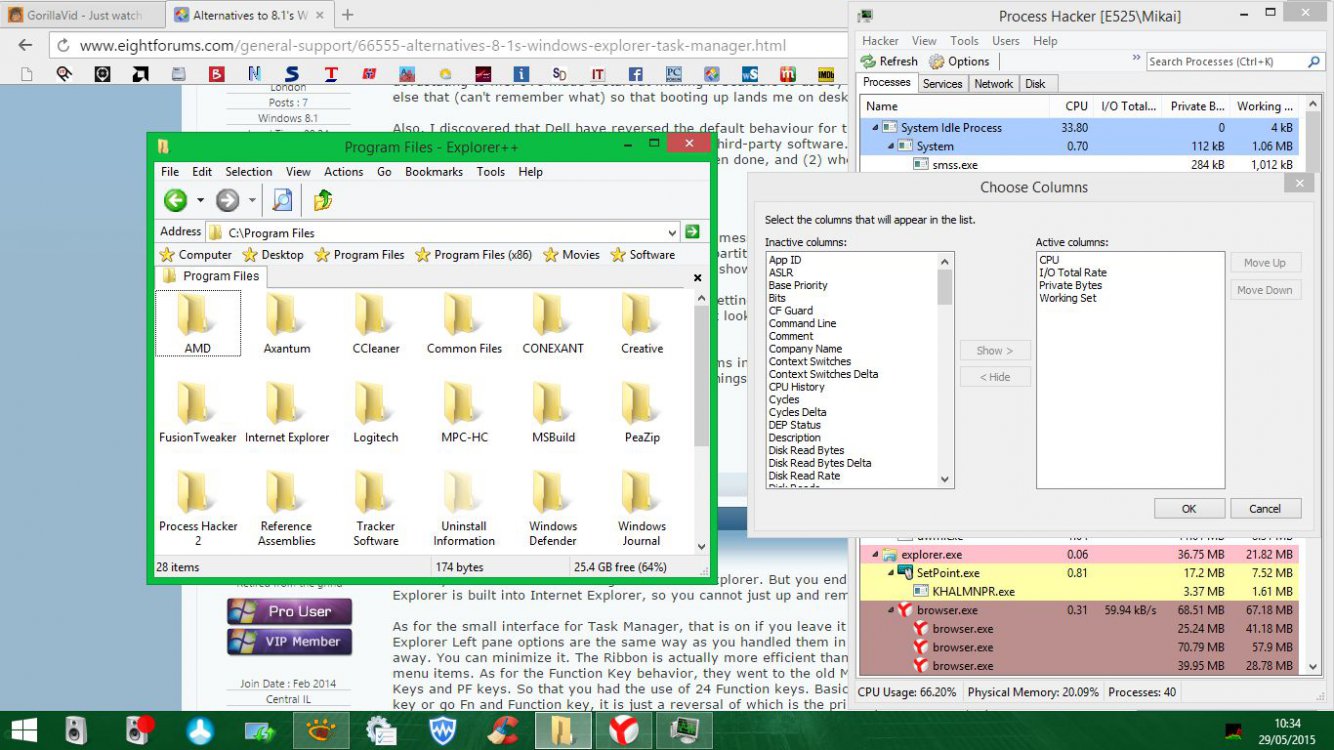The width and height of the screenshot is (1334, 750).
Task: Click the grey Forward arrow in Explorer++
Action: click(228, 200)
